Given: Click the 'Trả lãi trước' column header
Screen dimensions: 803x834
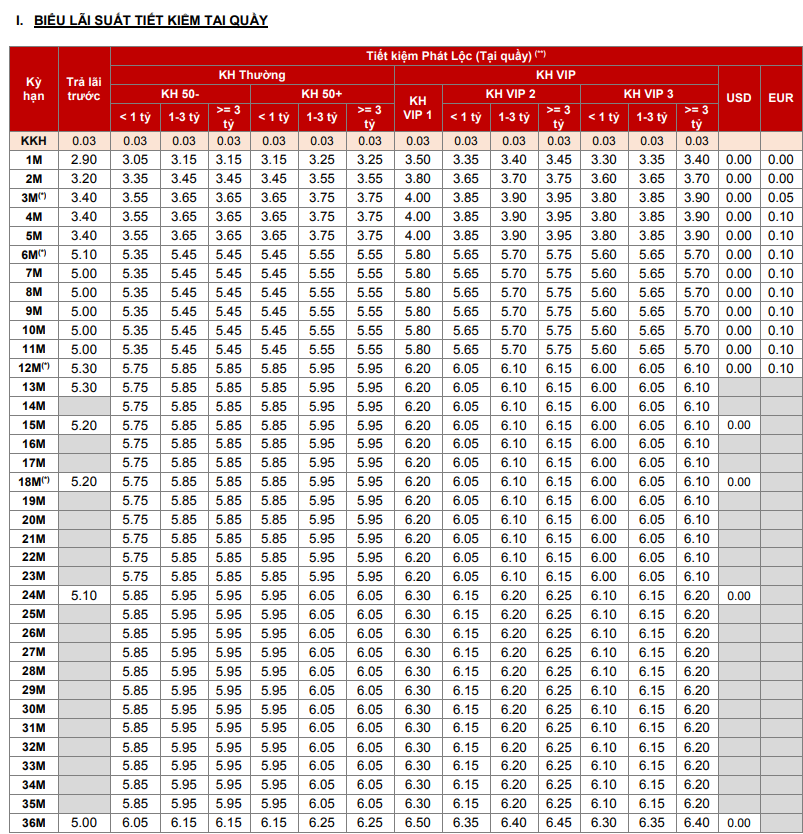Looking at the screenshot, I should 84,88.
